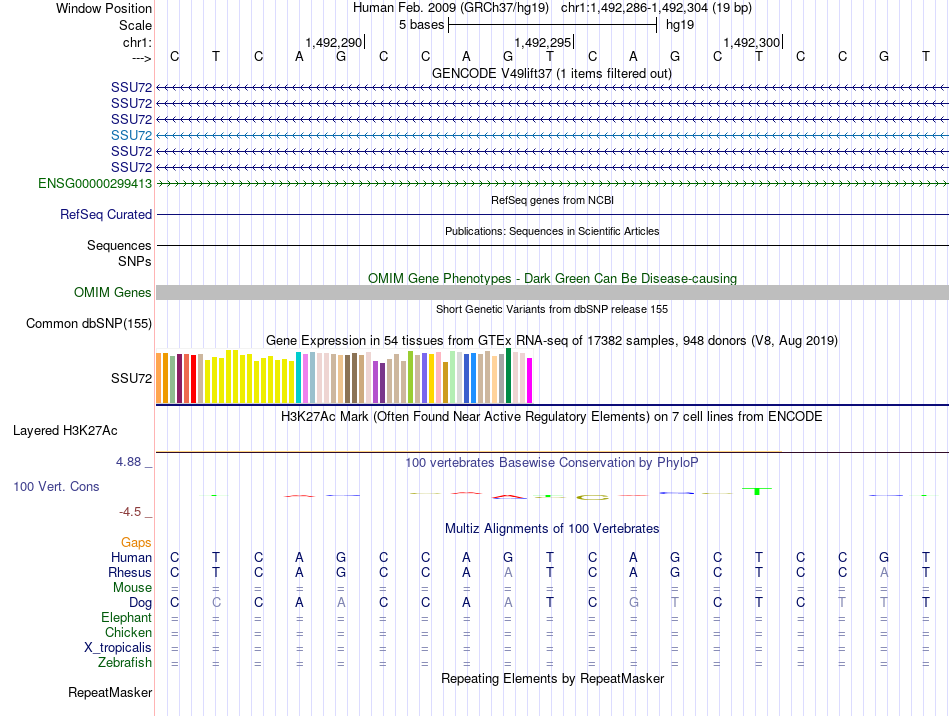Click the Gaps label in Multiz track
The width and height of the screenshot is (950, 716).
136,543
